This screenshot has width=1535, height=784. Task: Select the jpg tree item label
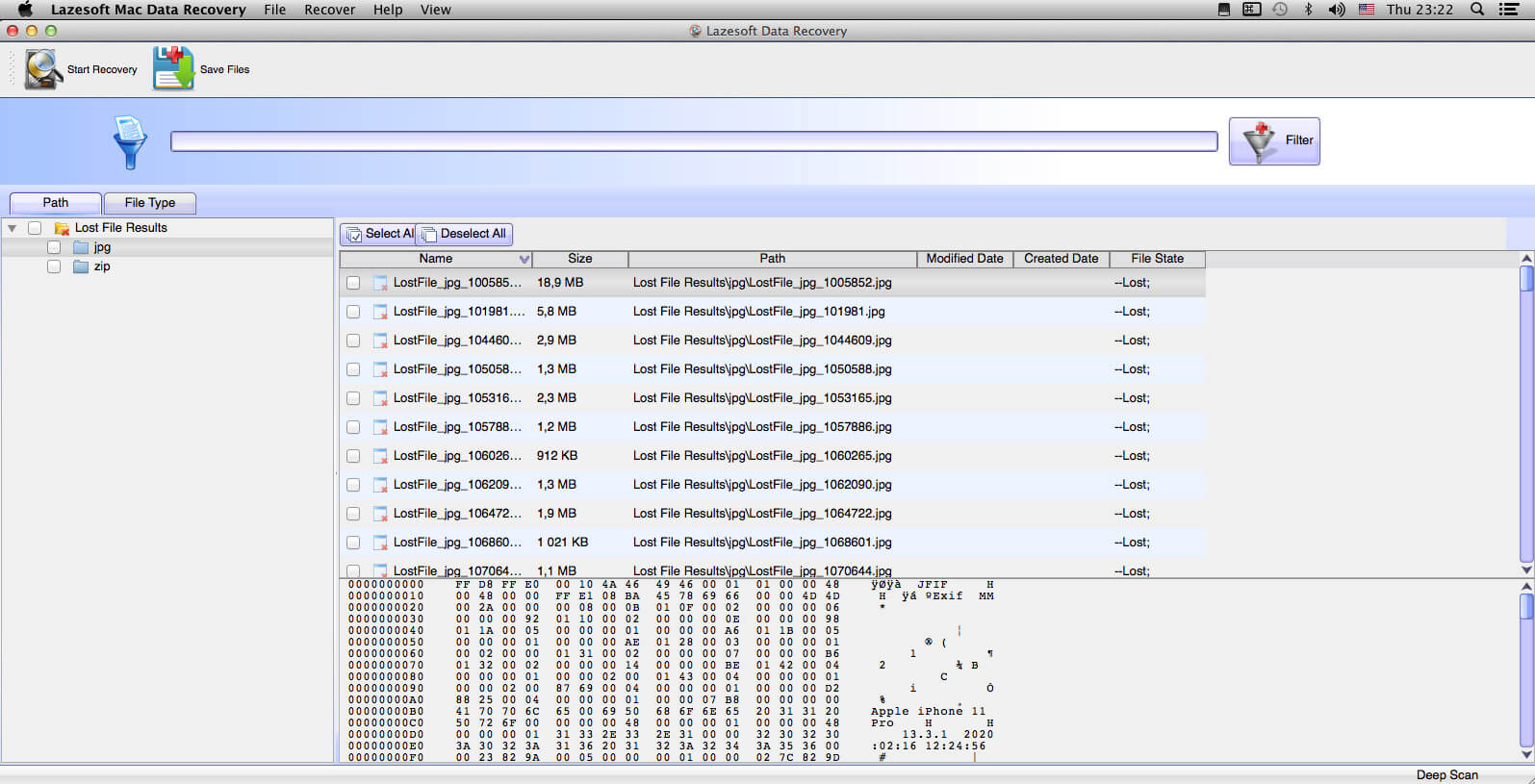102,247
